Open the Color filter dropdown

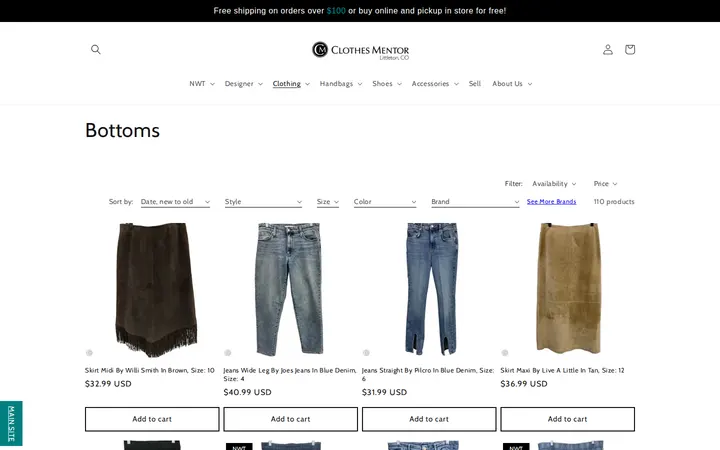click(385, 202)
